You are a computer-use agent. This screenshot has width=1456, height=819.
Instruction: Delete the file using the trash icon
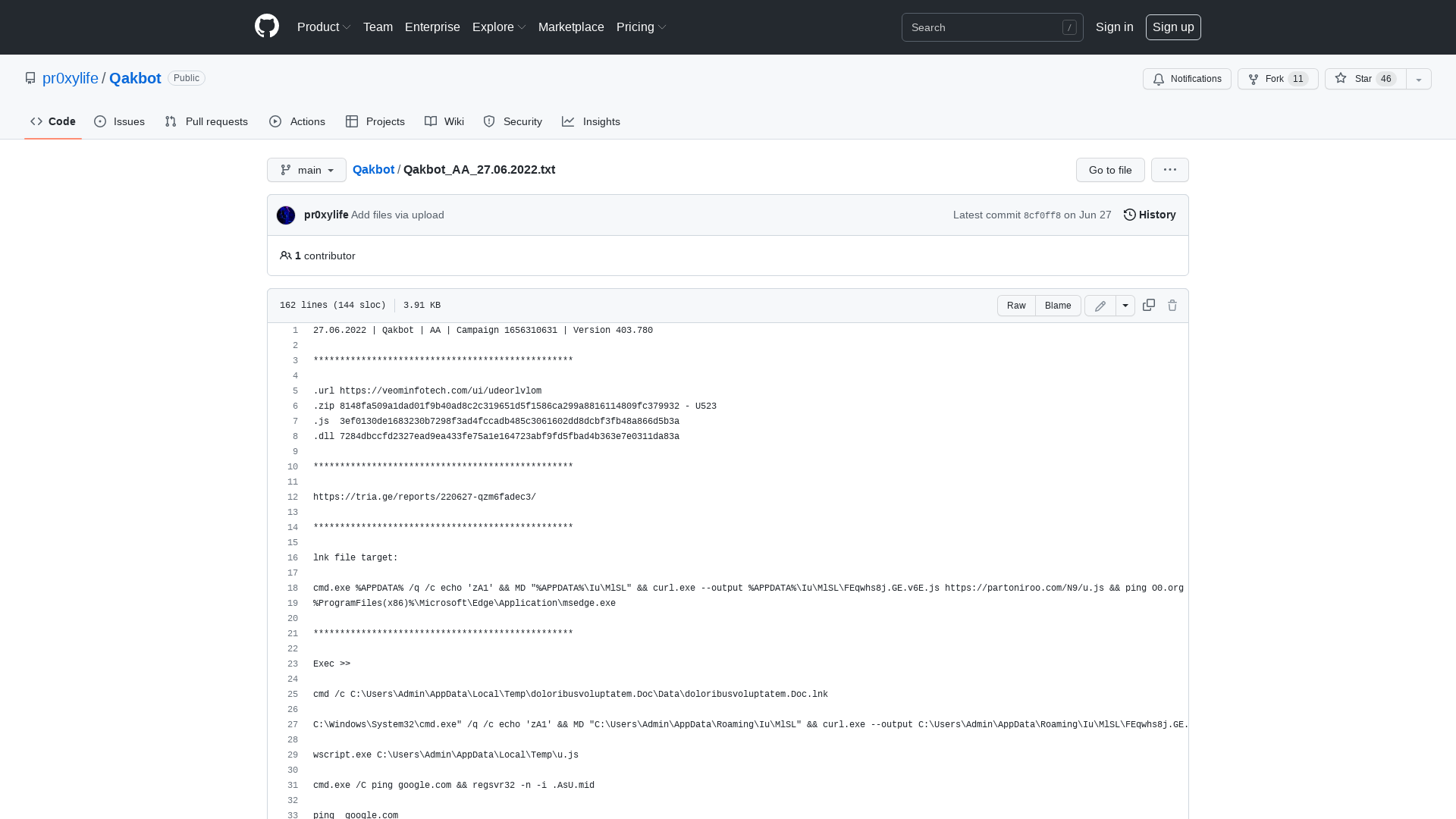click(x=1172, y=305)
